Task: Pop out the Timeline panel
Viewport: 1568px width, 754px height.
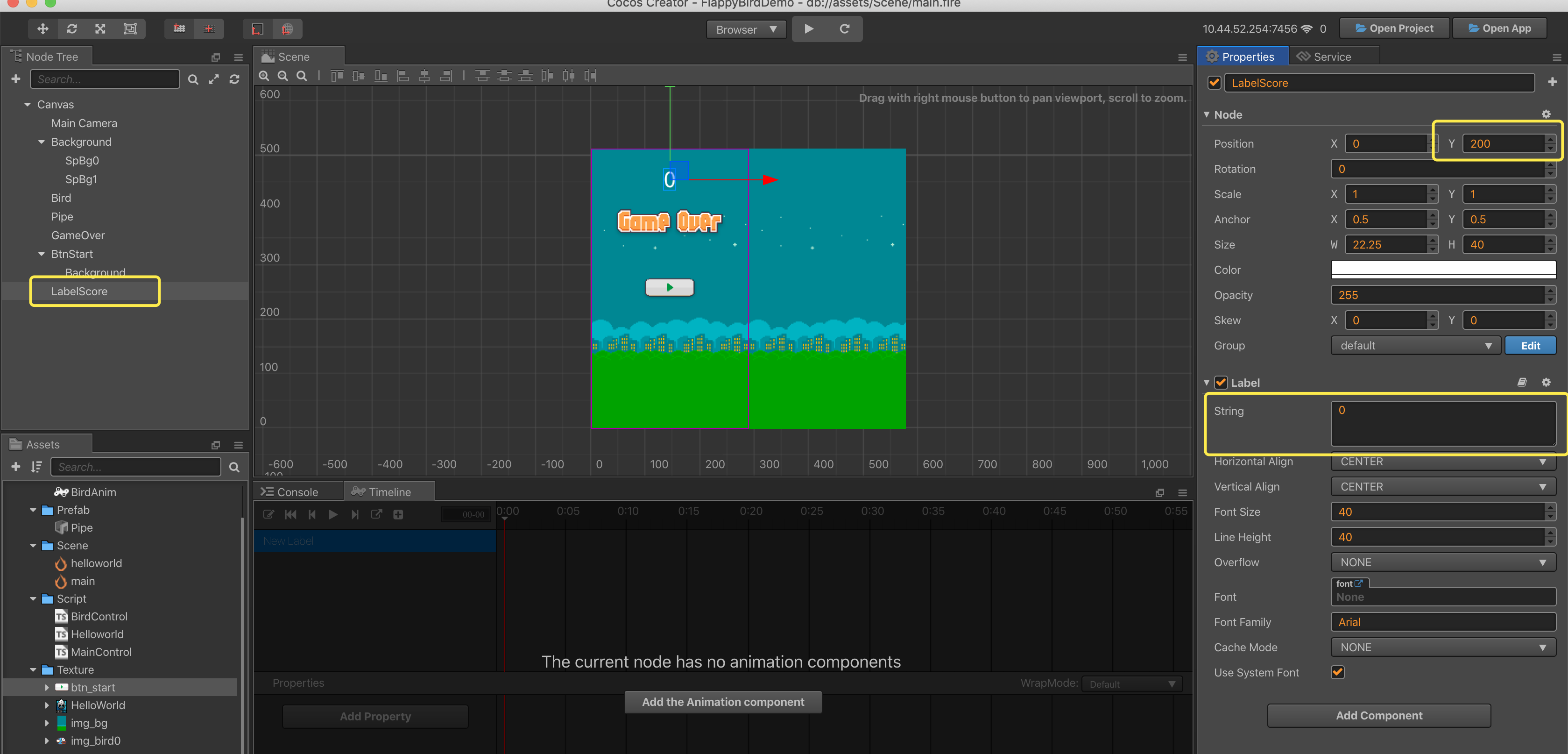Action: (x=1159, y=493)
